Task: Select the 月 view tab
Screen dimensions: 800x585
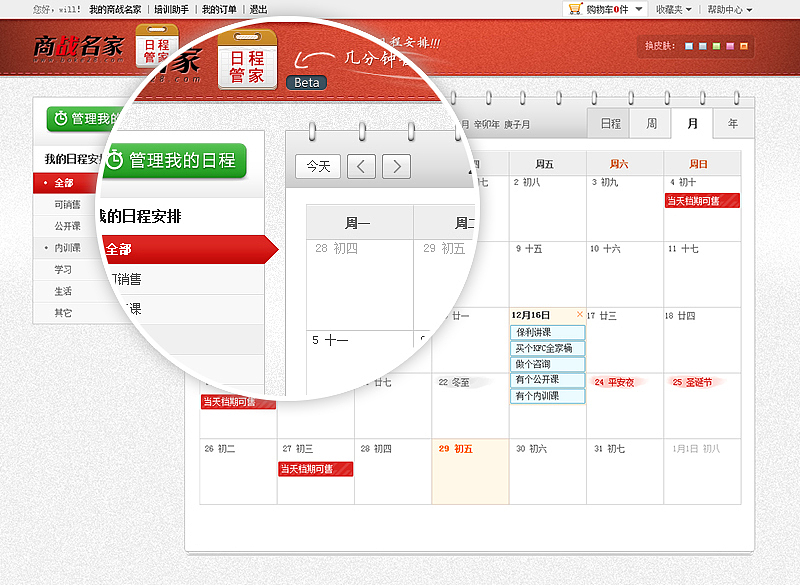Action: 692,123
